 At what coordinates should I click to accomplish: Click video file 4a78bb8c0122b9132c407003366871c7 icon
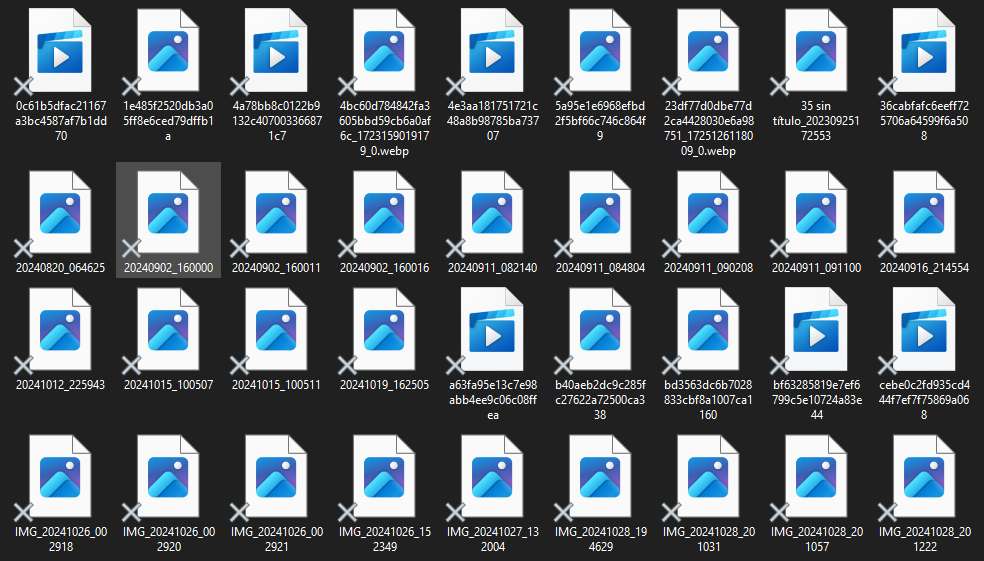tap(276, 50)
